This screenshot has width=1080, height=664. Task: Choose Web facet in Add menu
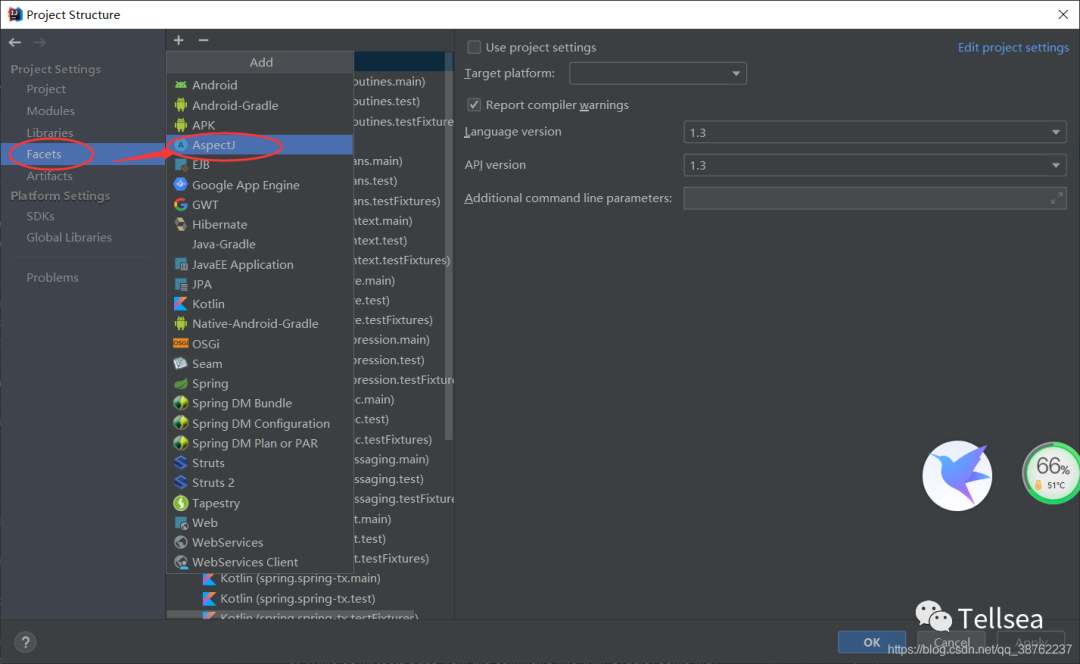click(x=260, y=523)
